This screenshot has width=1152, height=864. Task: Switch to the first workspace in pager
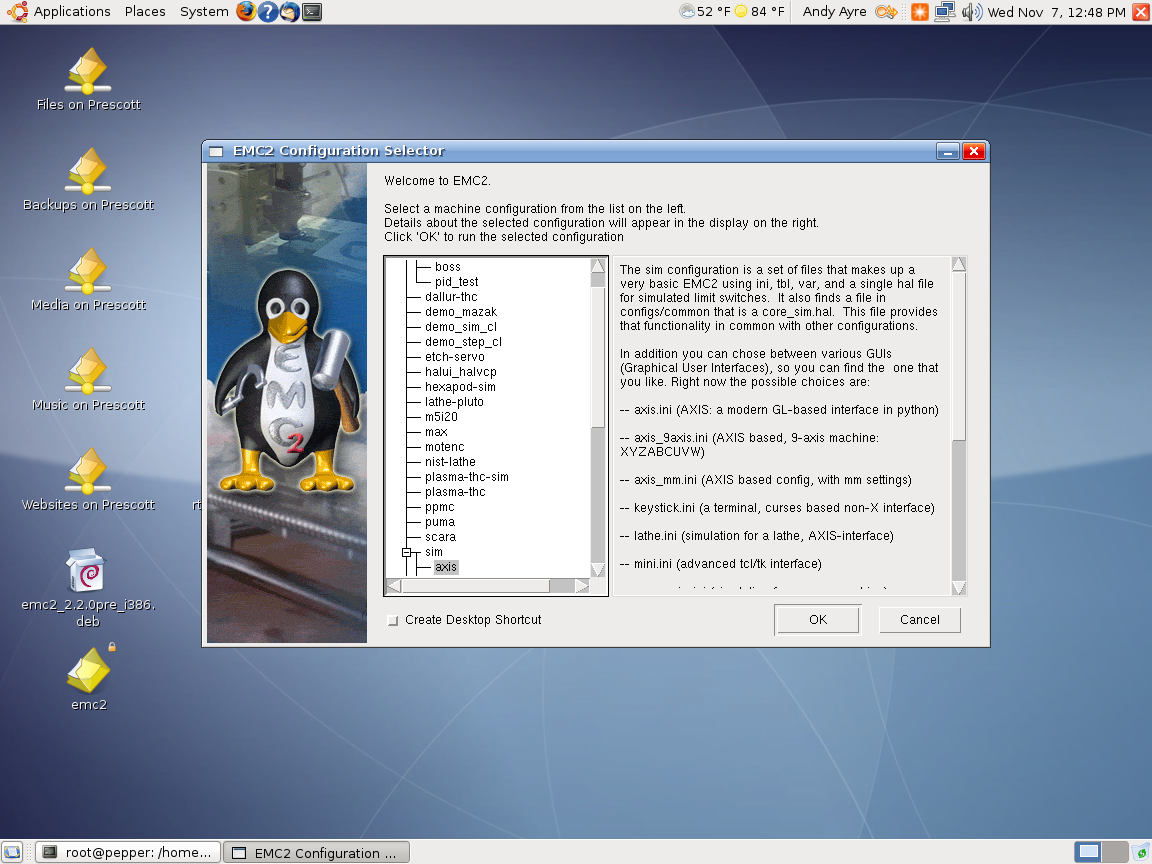pos(1089,852)
